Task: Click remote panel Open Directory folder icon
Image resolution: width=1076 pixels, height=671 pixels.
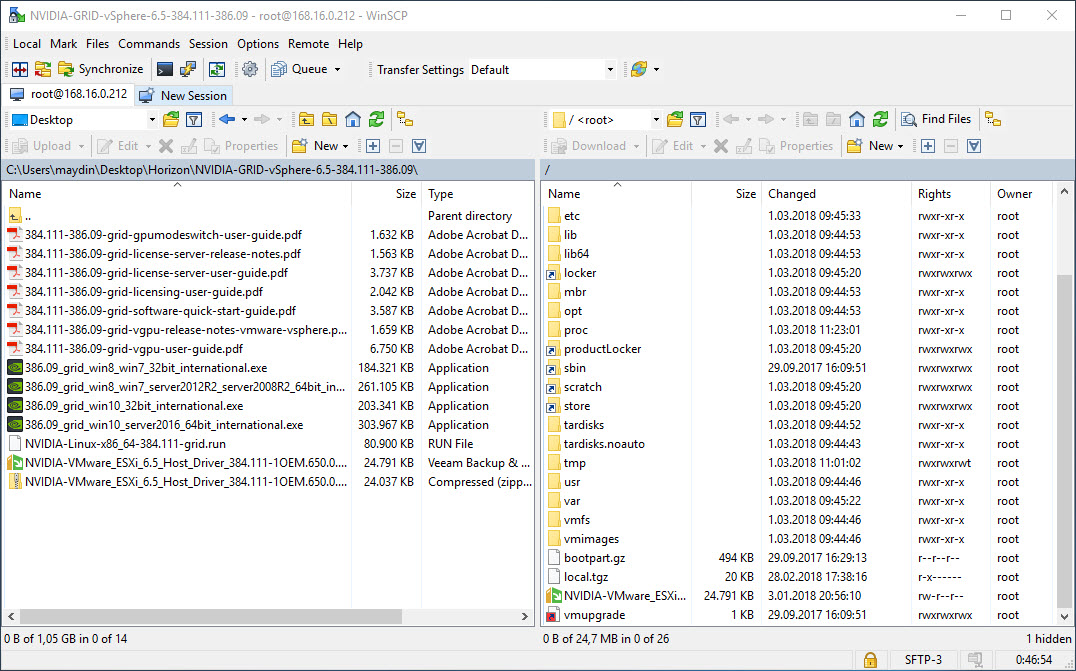Action: tap(675, 120)
